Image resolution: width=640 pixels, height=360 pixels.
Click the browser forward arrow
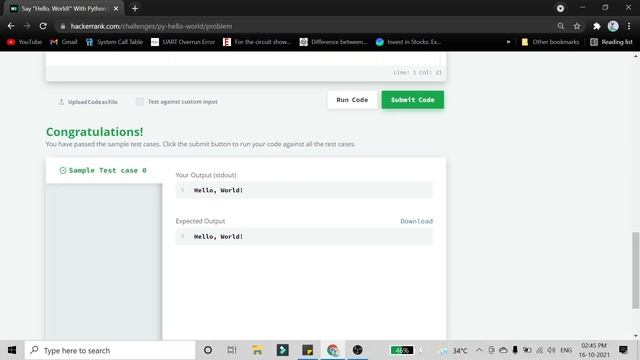coord(27,26)
